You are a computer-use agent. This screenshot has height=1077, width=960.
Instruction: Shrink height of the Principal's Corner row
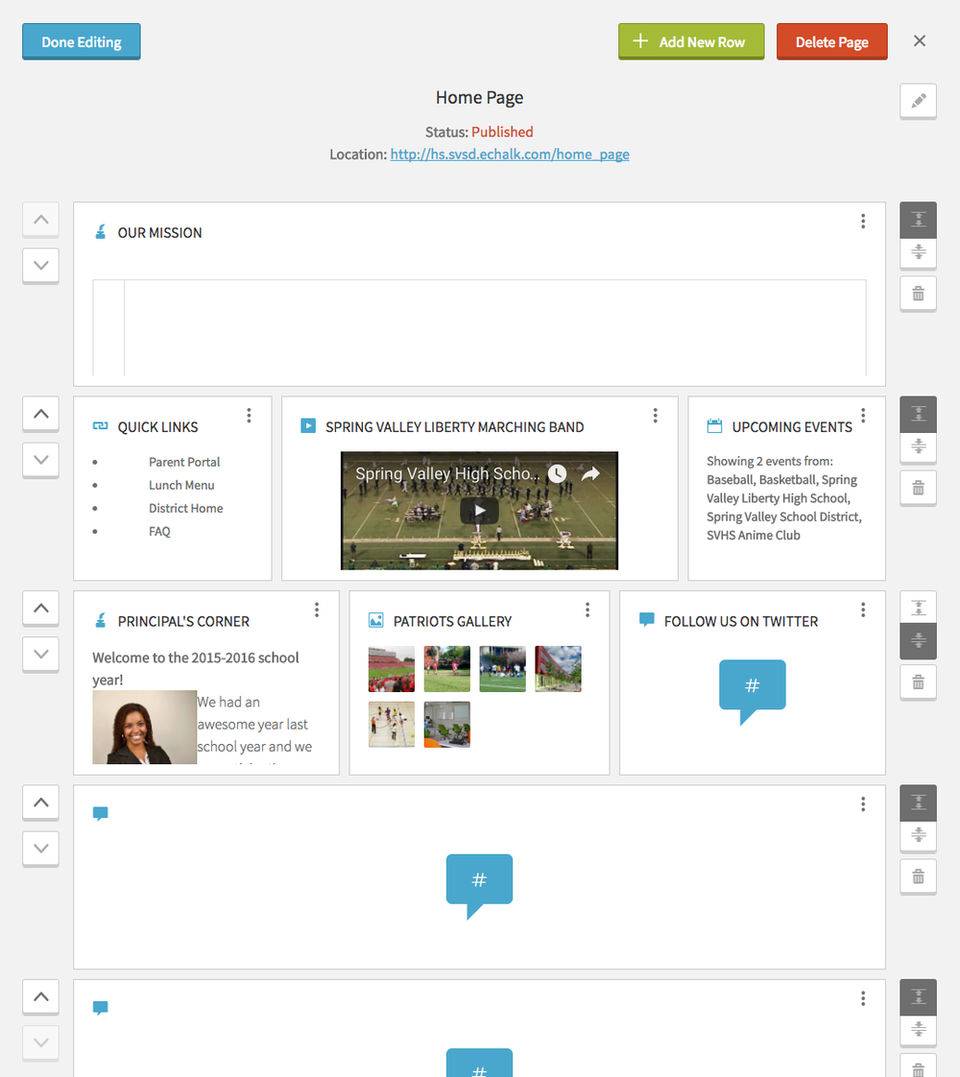click(918, 641)
